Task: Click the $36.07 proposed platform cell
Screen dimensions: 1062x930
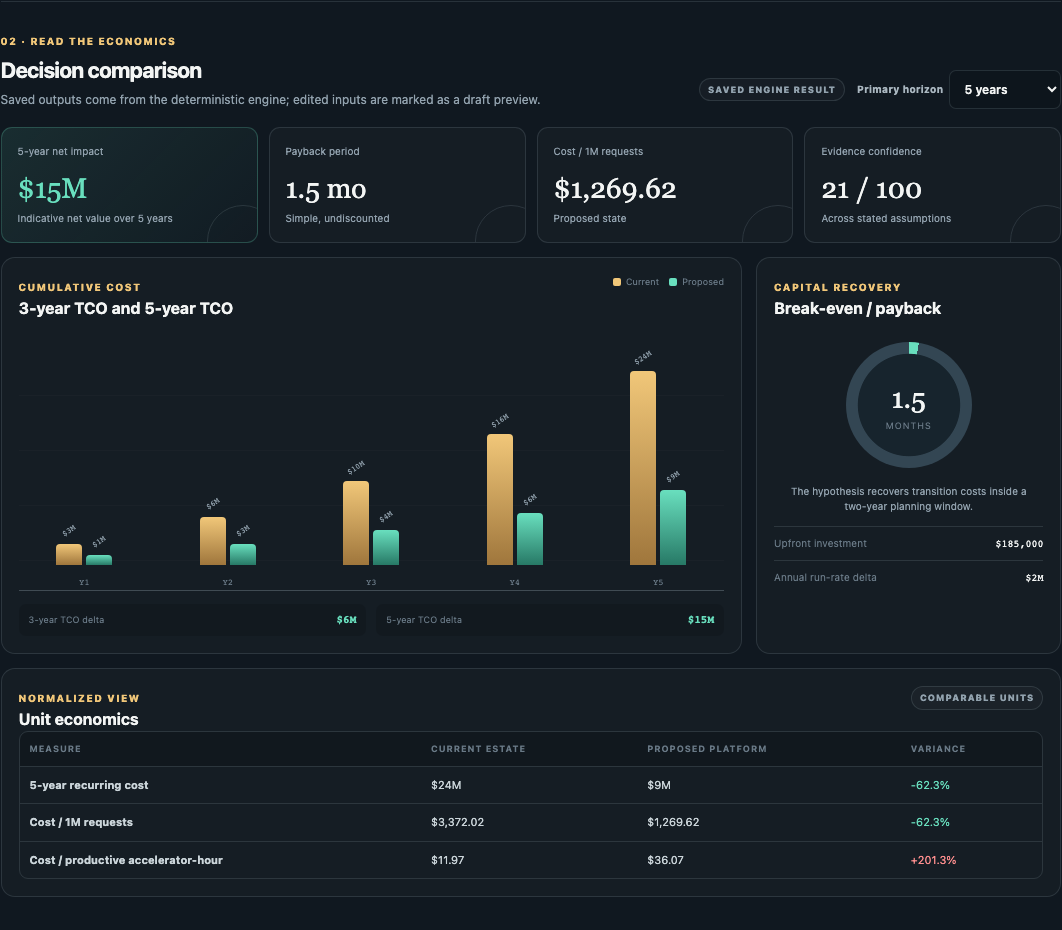Action: tap(665, 860)
